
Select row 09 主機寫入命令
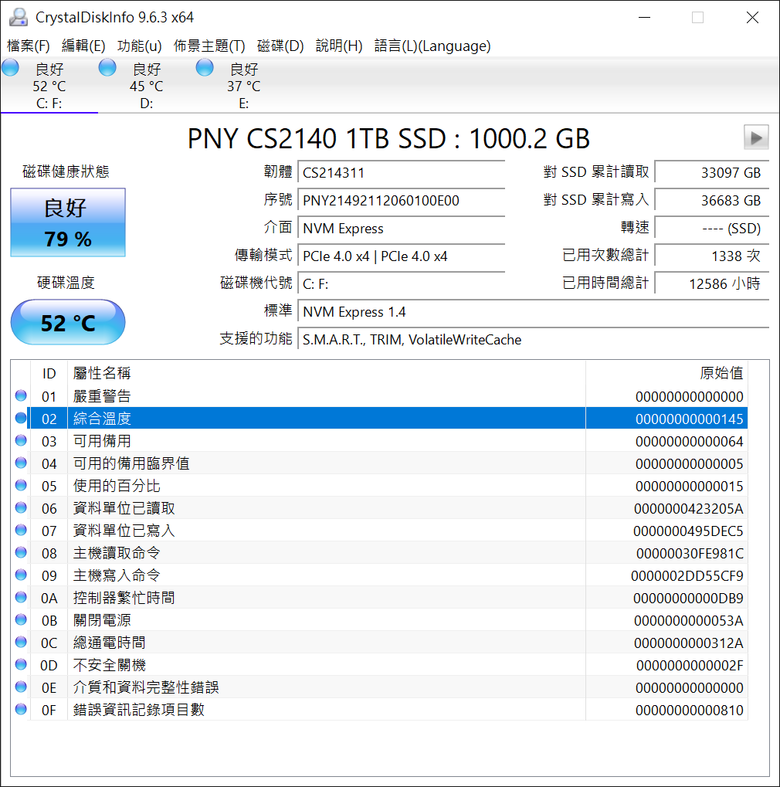(379, 575)
